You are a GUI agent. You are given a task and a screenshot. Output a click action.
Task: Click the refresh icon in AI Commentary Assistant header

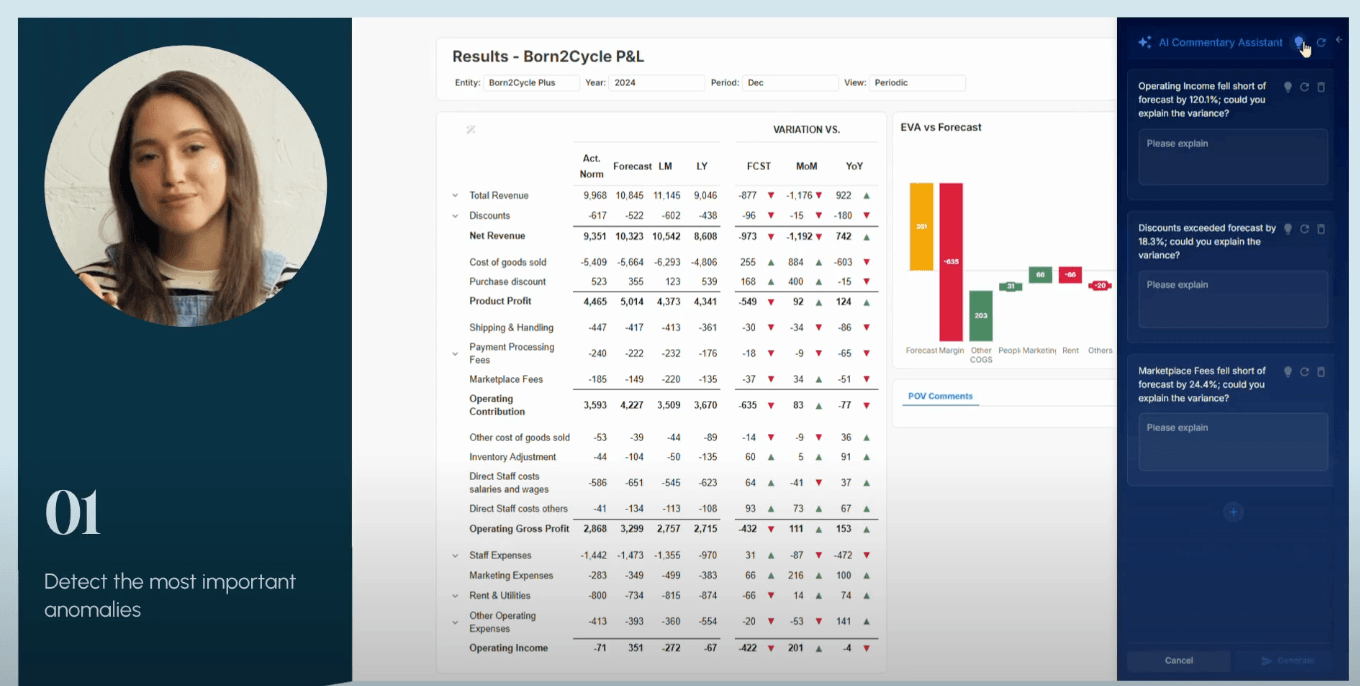pos(1321,42)
